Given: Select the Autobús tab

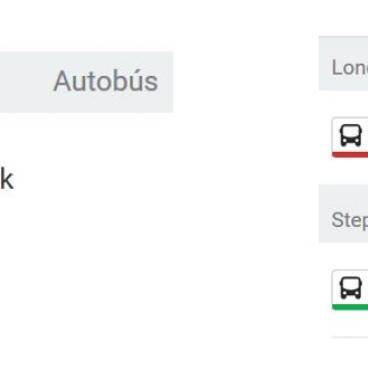Looking at the screenshot, I should pos(86,82).
